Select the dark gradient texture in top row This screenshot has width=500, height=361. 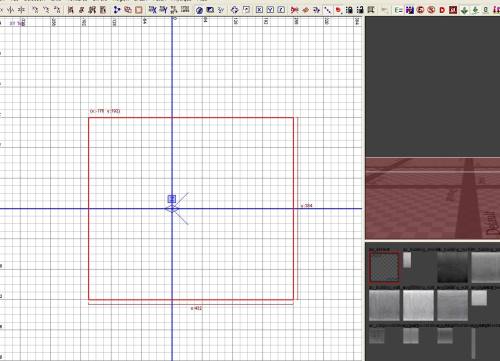point(452,267)
